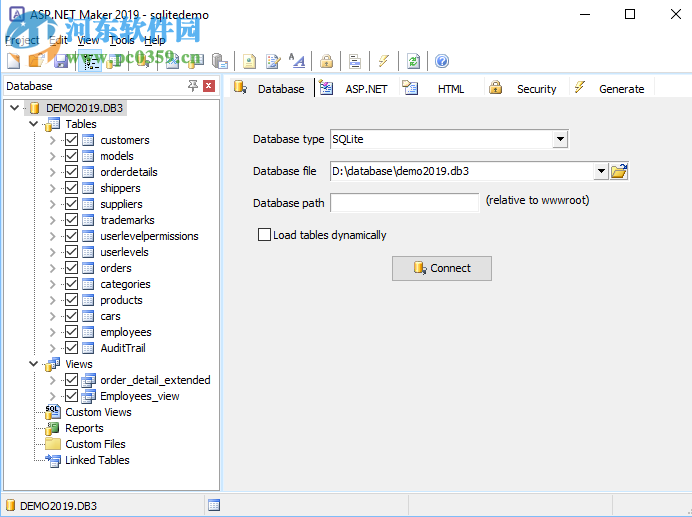Expand the categories table node
The height and width of the screenshot is (517, 692).
point(53,284)
